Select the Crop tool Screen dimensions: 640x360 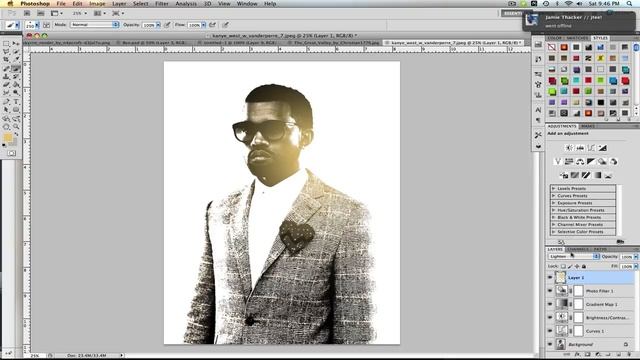(6, 60)
